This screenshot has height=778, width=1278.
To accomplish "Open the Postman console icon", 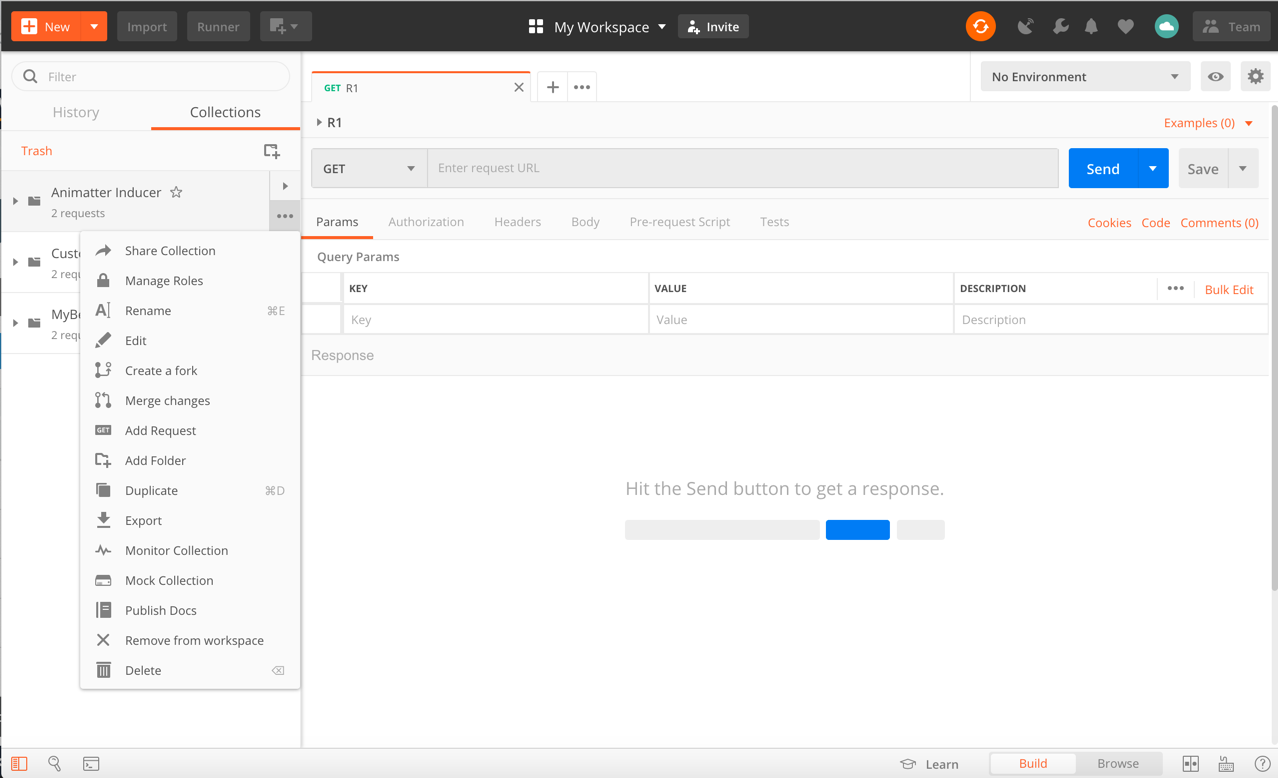I will pos(91,764).
